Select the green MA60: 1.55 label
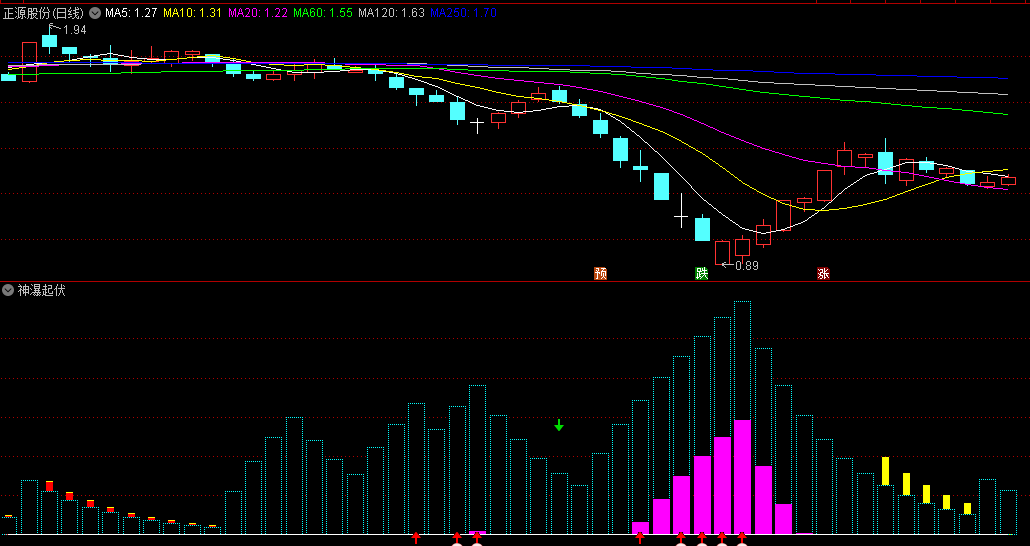This screenshot has width=1030, height=546. (x=323, y=12)
